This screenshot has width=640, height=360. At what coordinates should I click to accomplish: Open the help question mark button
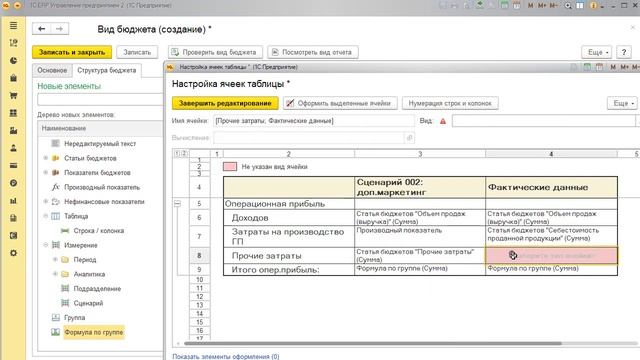click(x=623, y=52)
